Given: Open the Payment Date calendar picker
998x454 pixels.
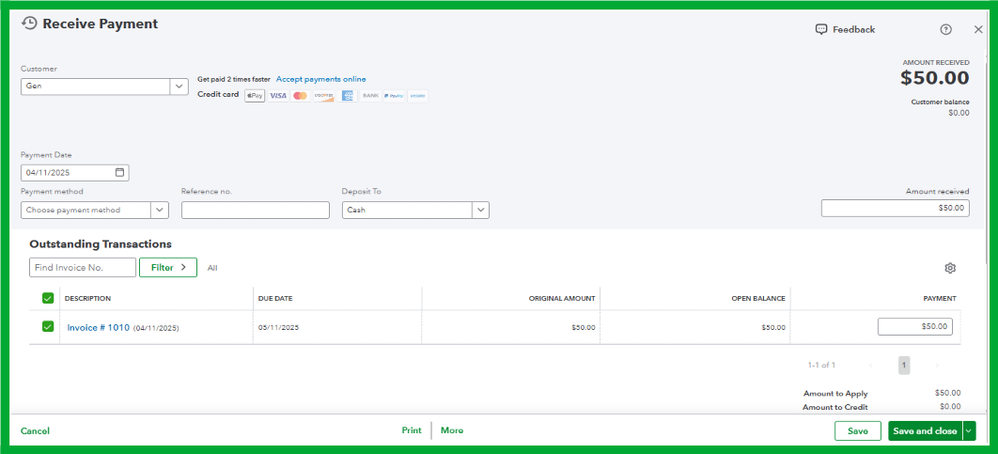Looking at the screenshot, I should click(120, 173).
